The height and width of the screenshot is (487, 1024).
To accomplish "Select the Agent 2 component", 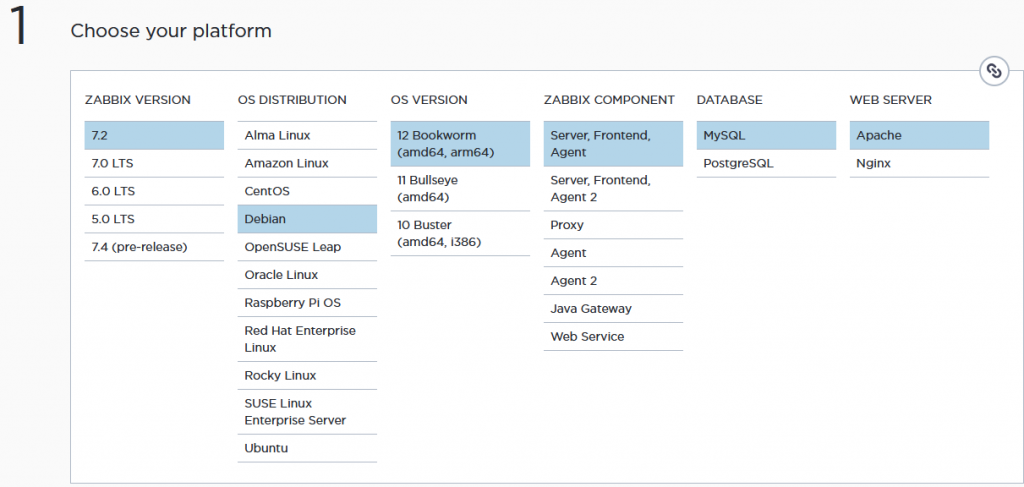I will pyautogui.click(x=613, y=281).
